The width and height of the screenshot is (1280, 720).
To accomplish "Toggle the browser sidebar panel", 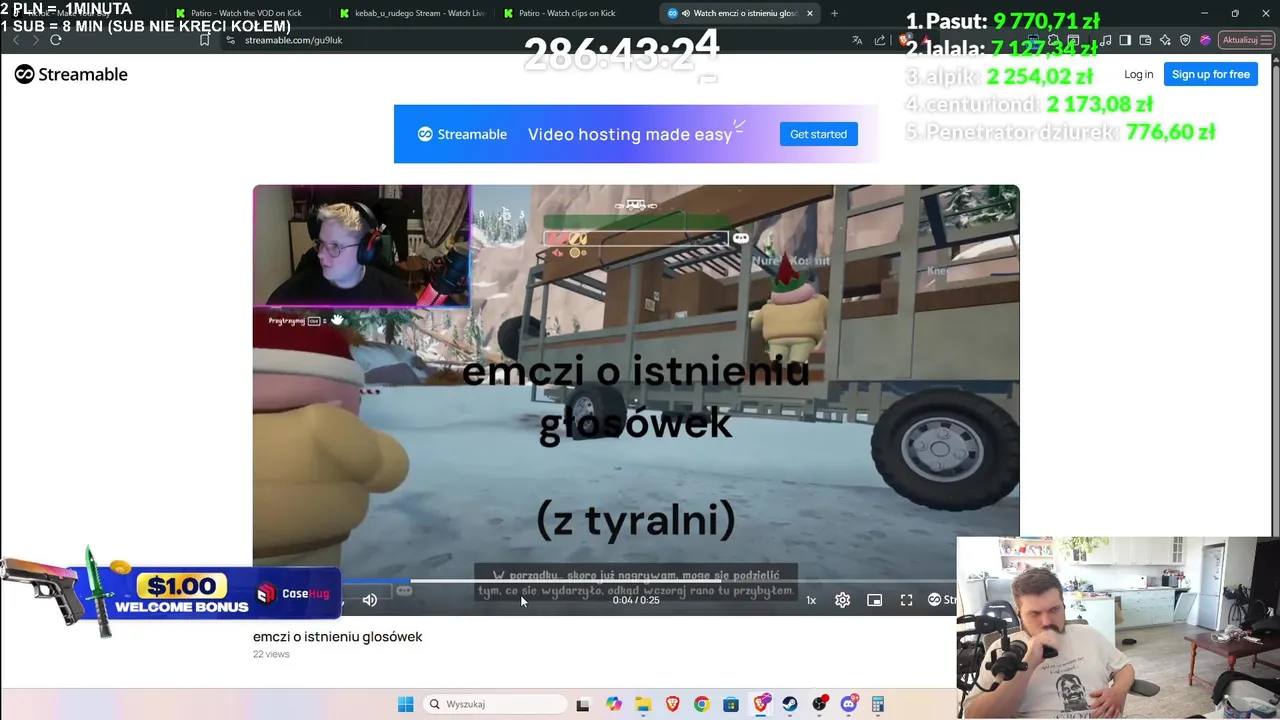I will [x=1125, y=40].
